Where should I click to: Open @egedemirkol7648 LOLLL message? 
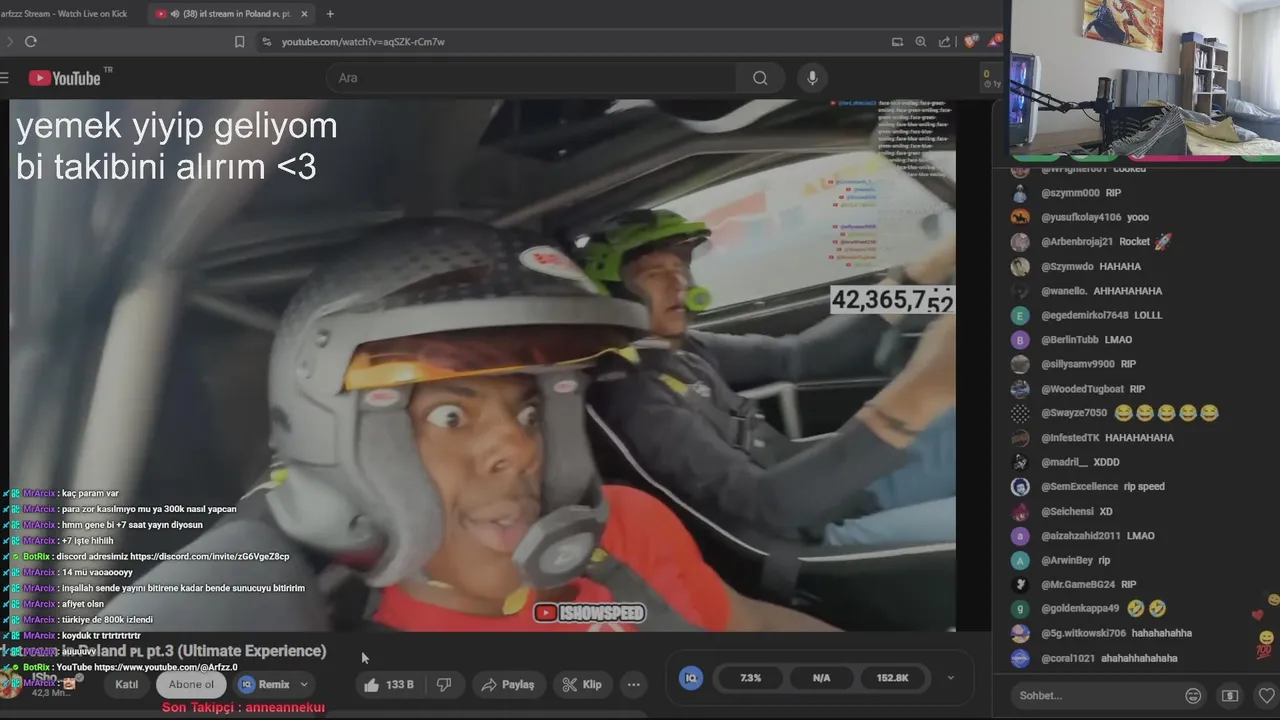point(1101,315)
